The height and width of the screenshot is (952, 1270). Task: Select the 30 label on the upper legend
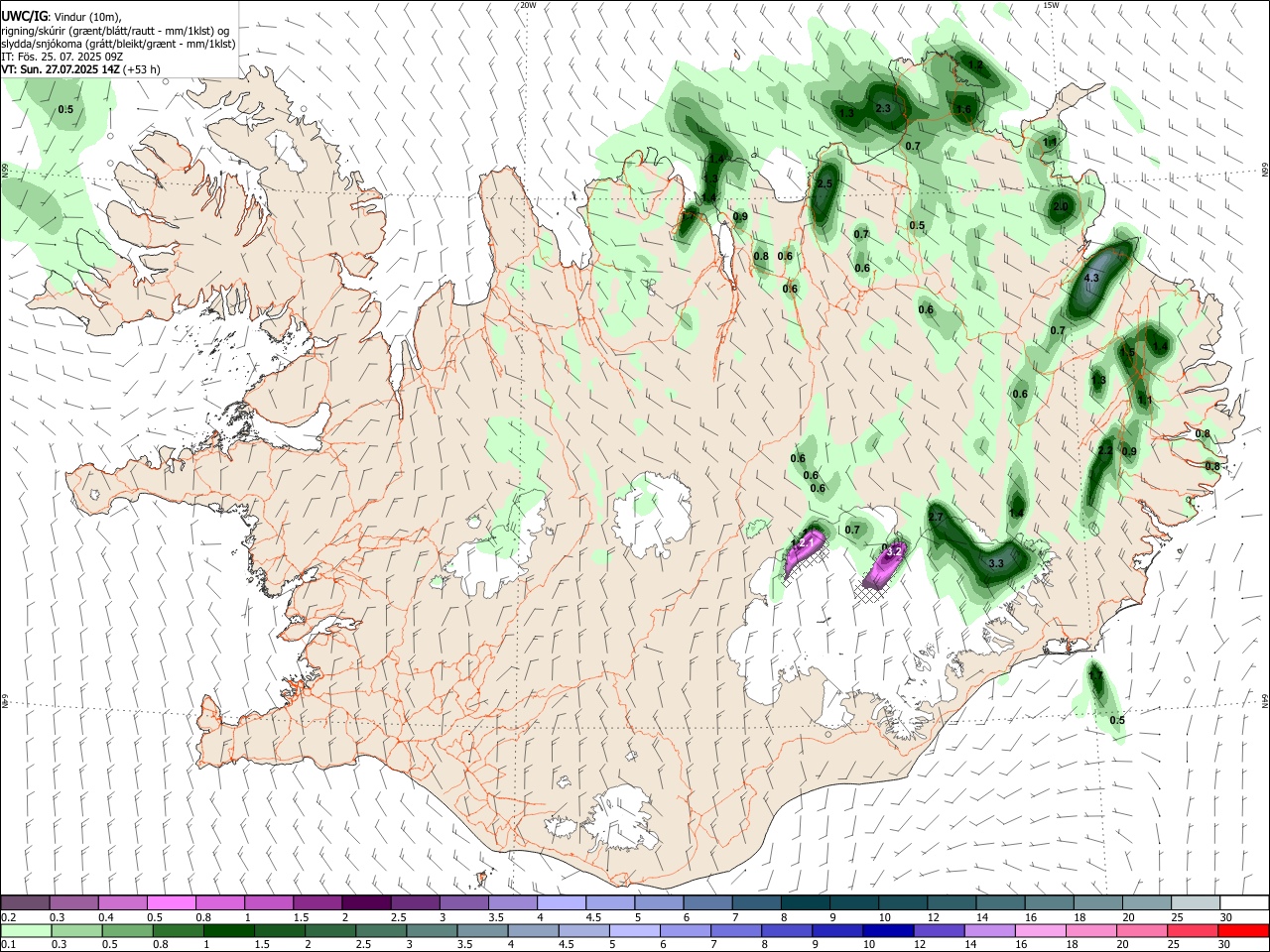click(1226, 917)
